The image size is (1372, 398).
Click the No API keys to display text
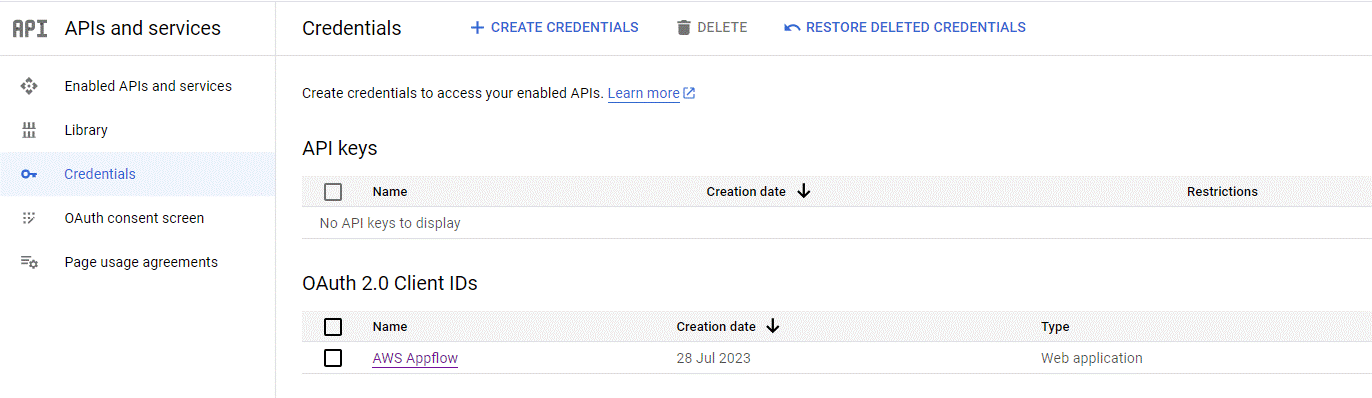pos(390,223)
